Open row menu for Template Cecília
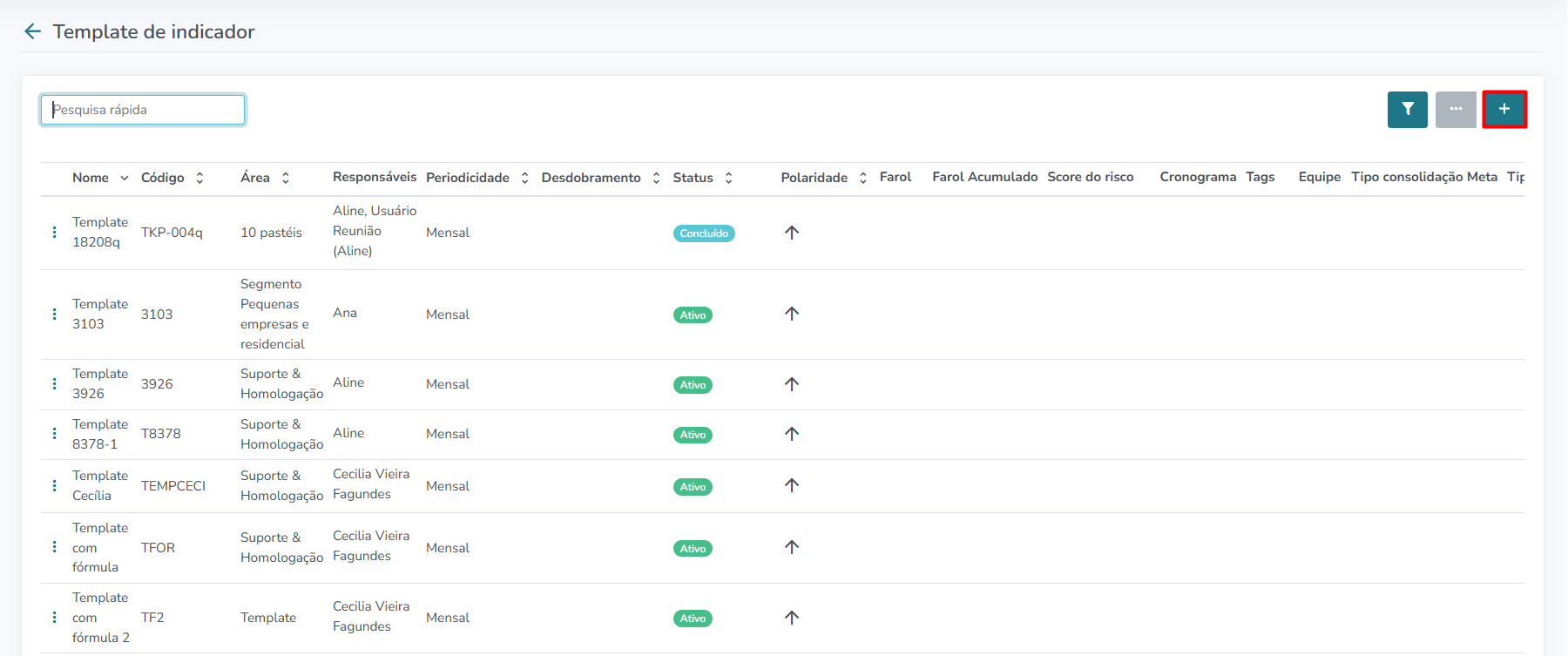This screenshot has height=656, width=1568. pyautogui.click(x=54, y=486)
